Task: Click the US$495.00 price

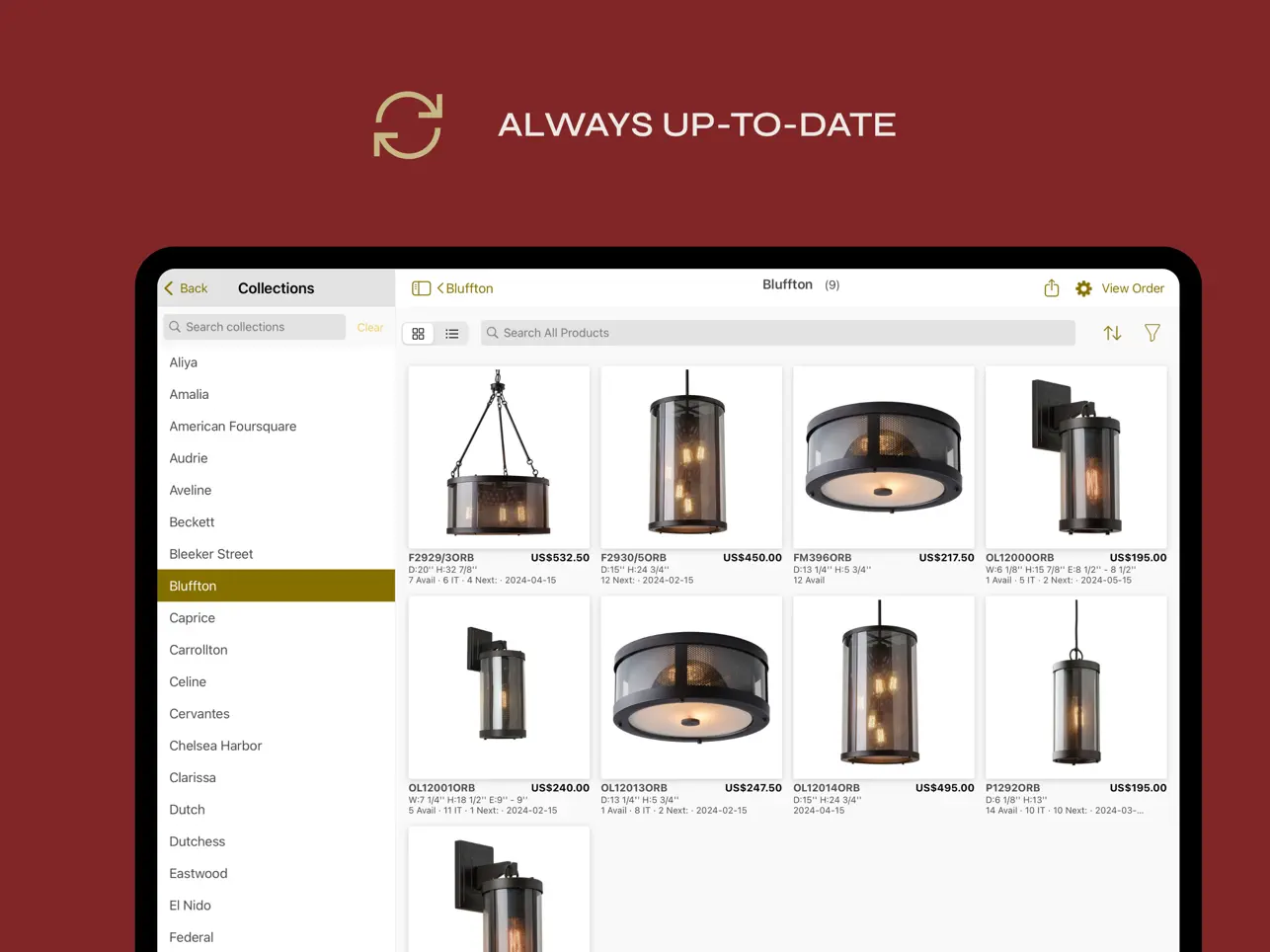Action: [x=945, y=788]
